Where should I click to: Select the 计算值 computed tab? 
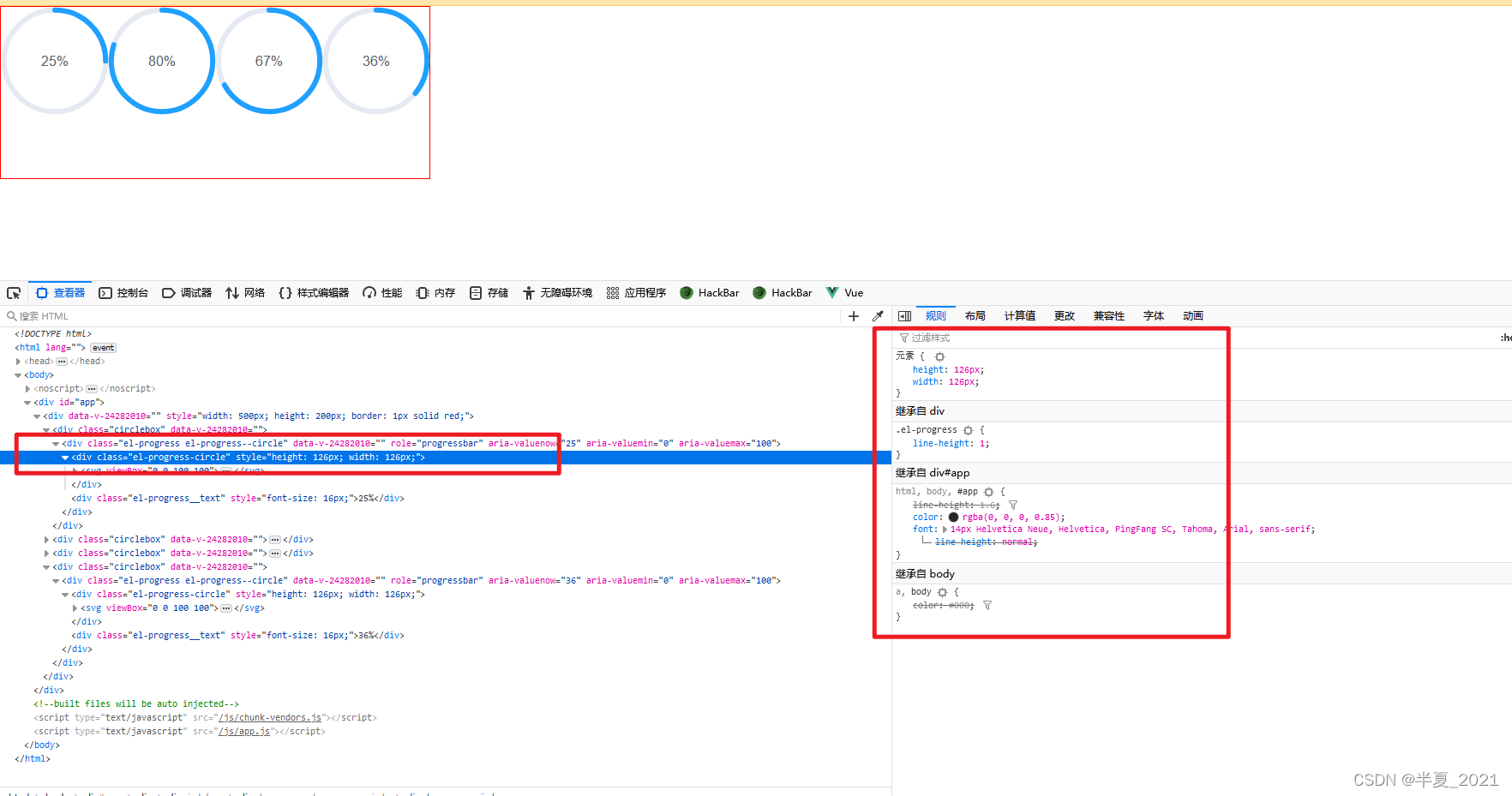coord(1020,316)
